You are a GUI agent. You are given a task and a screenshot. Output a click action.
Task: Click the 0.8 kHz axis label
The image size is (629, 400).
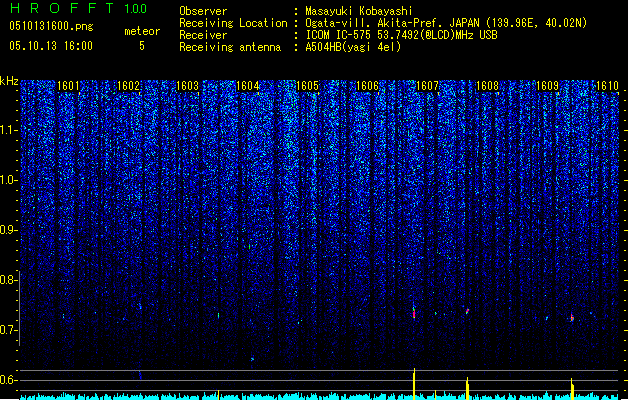9,280
